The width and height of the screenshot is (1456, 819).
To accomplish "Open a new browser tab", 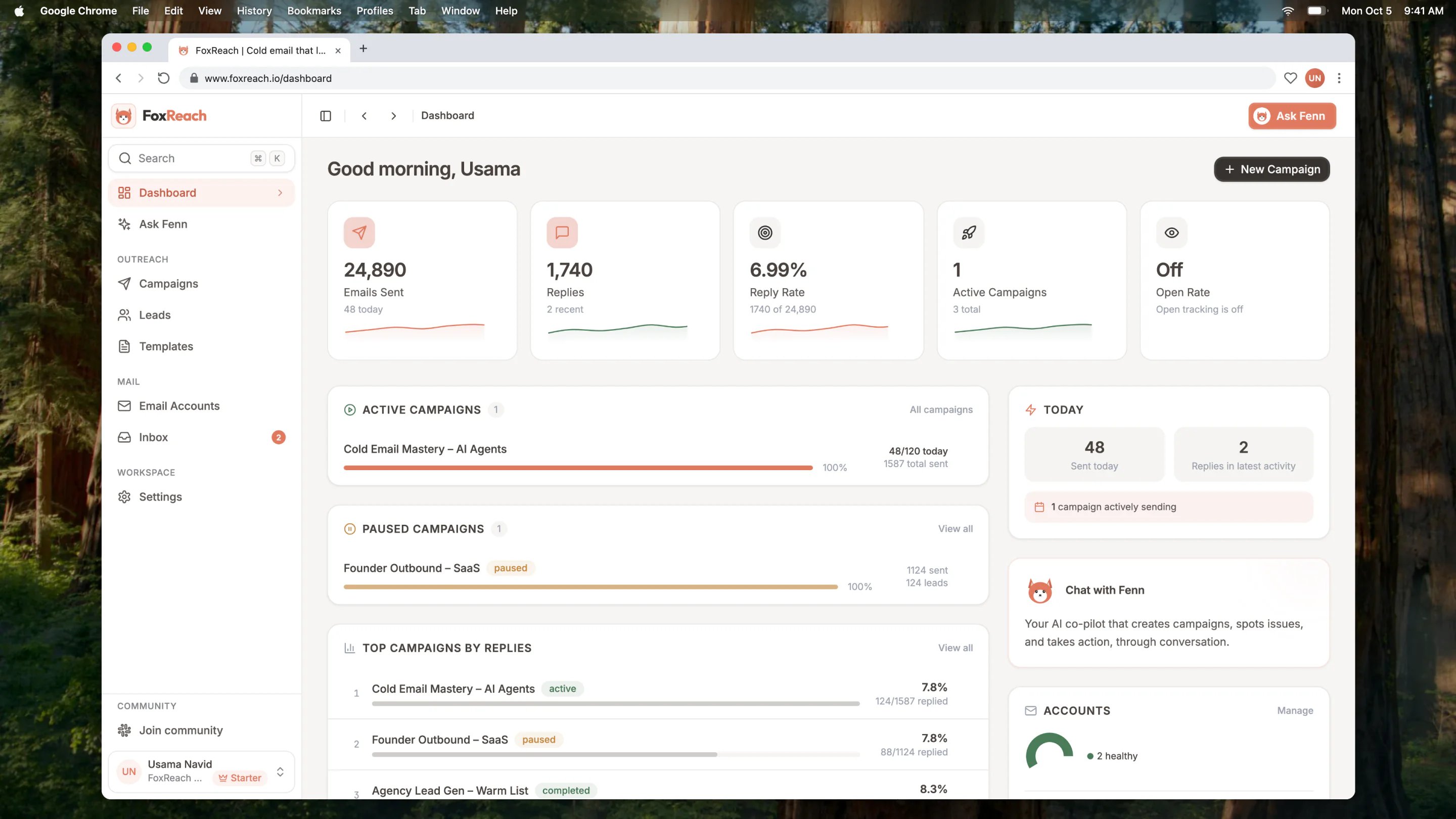I will click(x=363, y=49).
